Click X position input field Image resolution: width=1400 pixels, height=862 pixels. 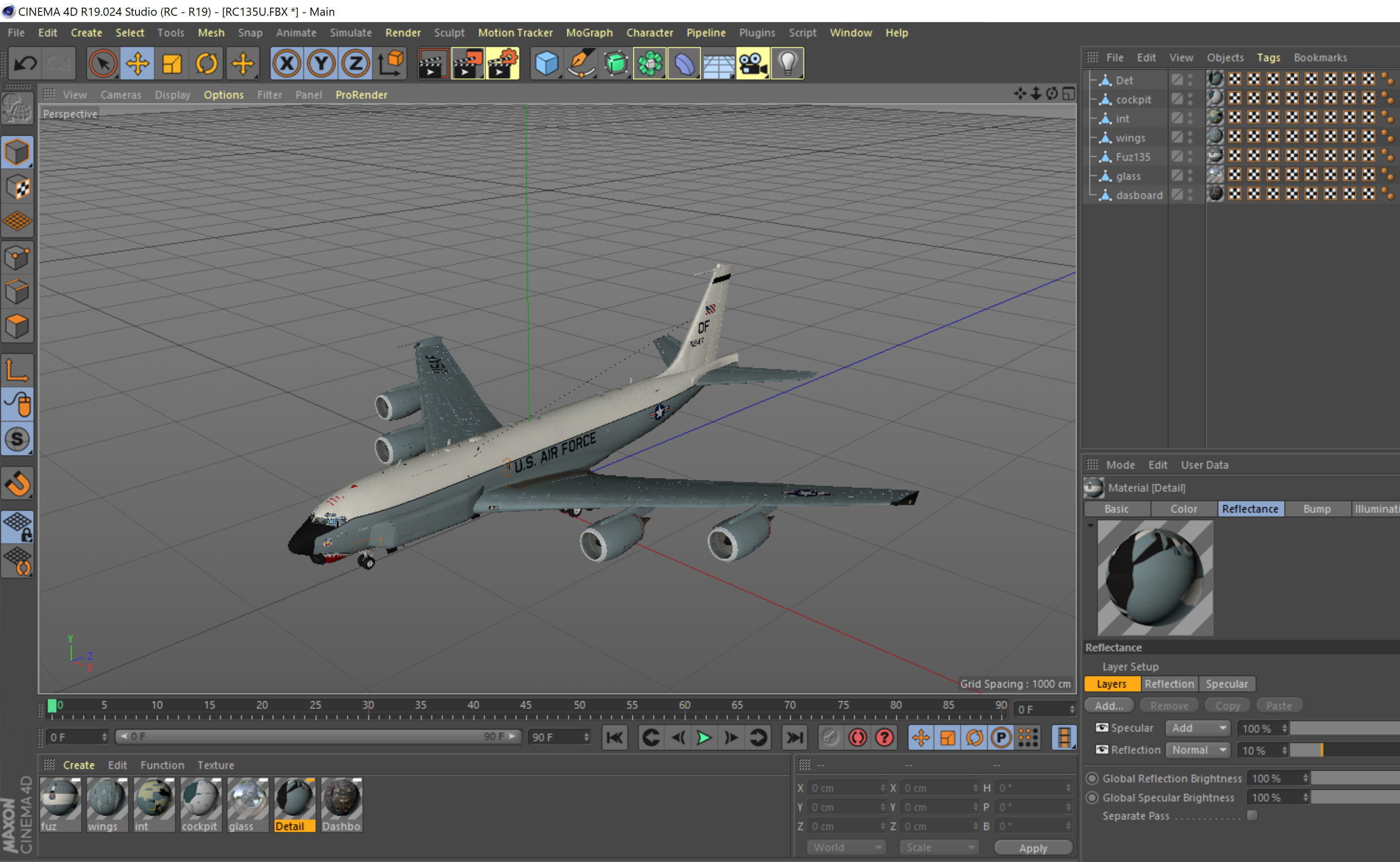coord(847,788)
